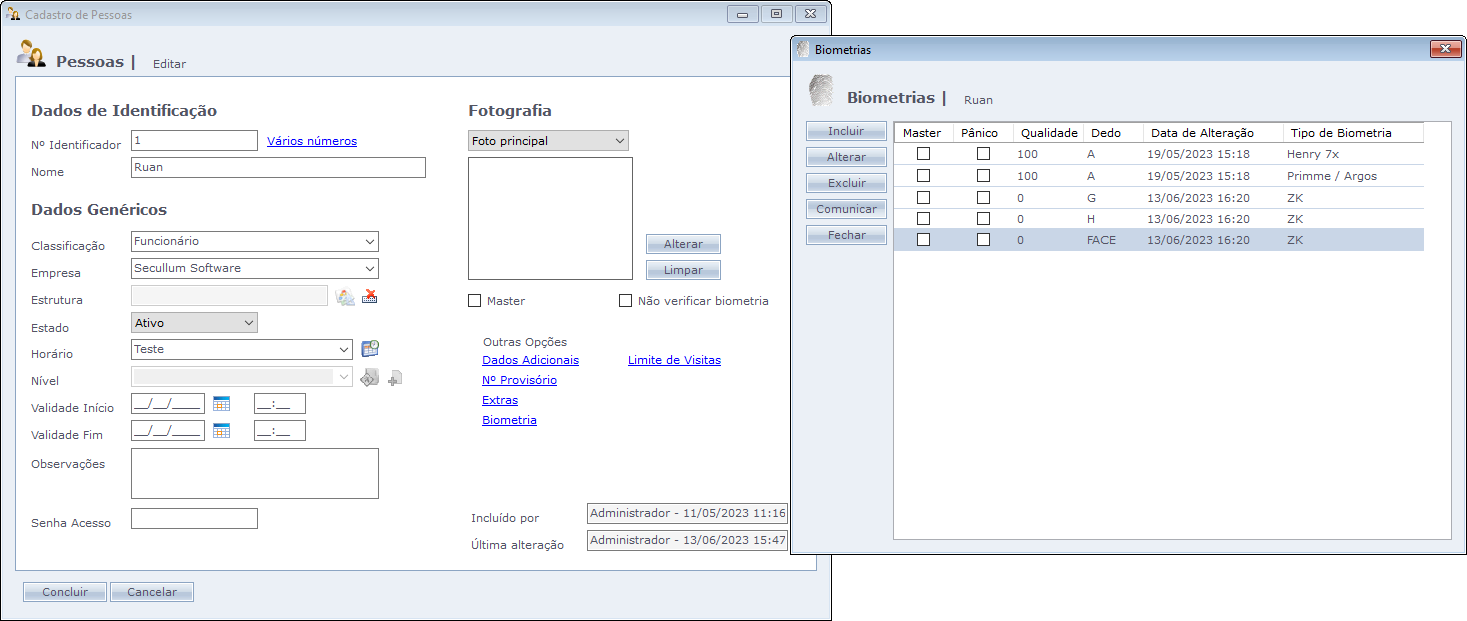Open the schedule icon beside Horário
The width and height of the screenshot is (1467, 621).
(x=370, y=349)
